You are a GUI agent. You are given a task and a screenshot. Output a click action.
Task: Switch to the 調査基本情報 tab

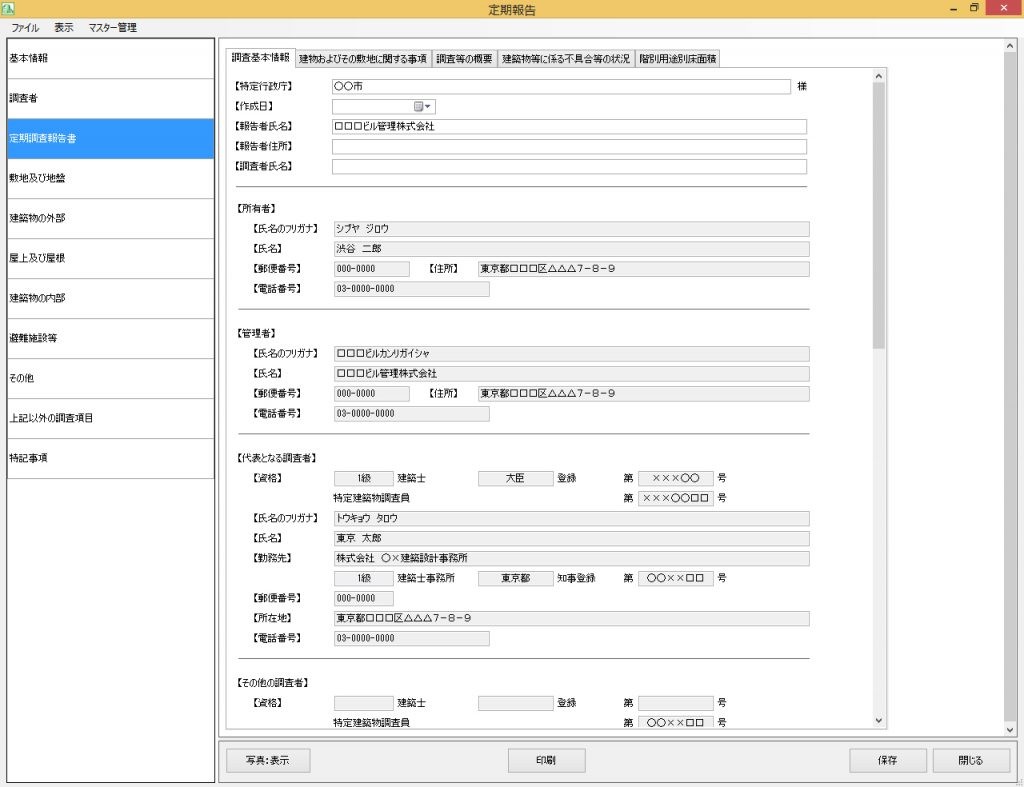pos(261,57)
